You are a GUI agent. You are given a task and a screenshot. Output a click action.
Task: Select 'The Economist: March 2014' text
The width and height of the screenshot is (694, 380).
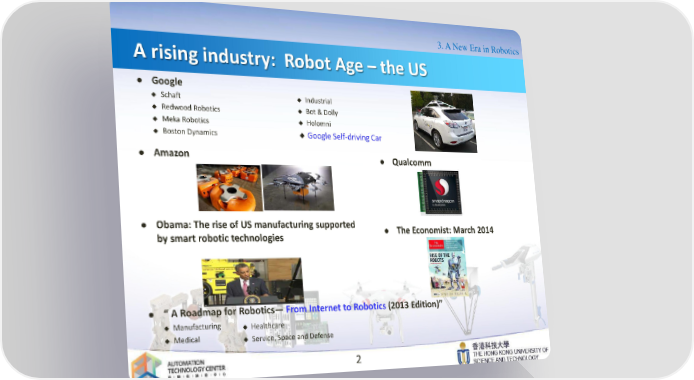point(445,230)
